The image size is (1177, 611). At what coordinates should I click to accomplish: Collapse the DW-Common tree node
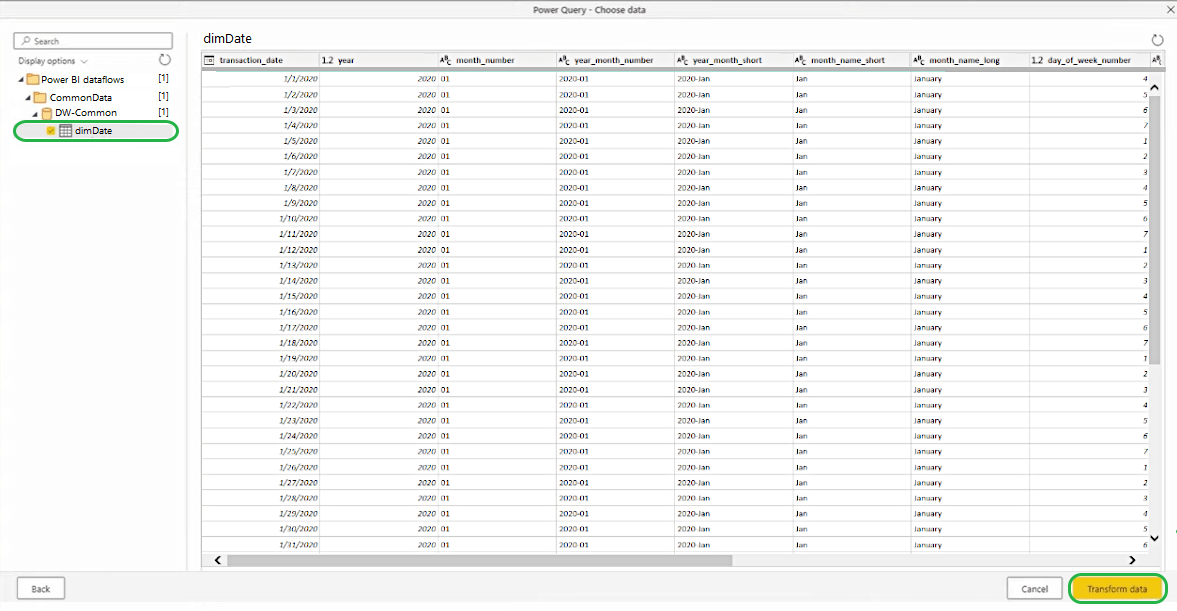(x=35, y=113)
